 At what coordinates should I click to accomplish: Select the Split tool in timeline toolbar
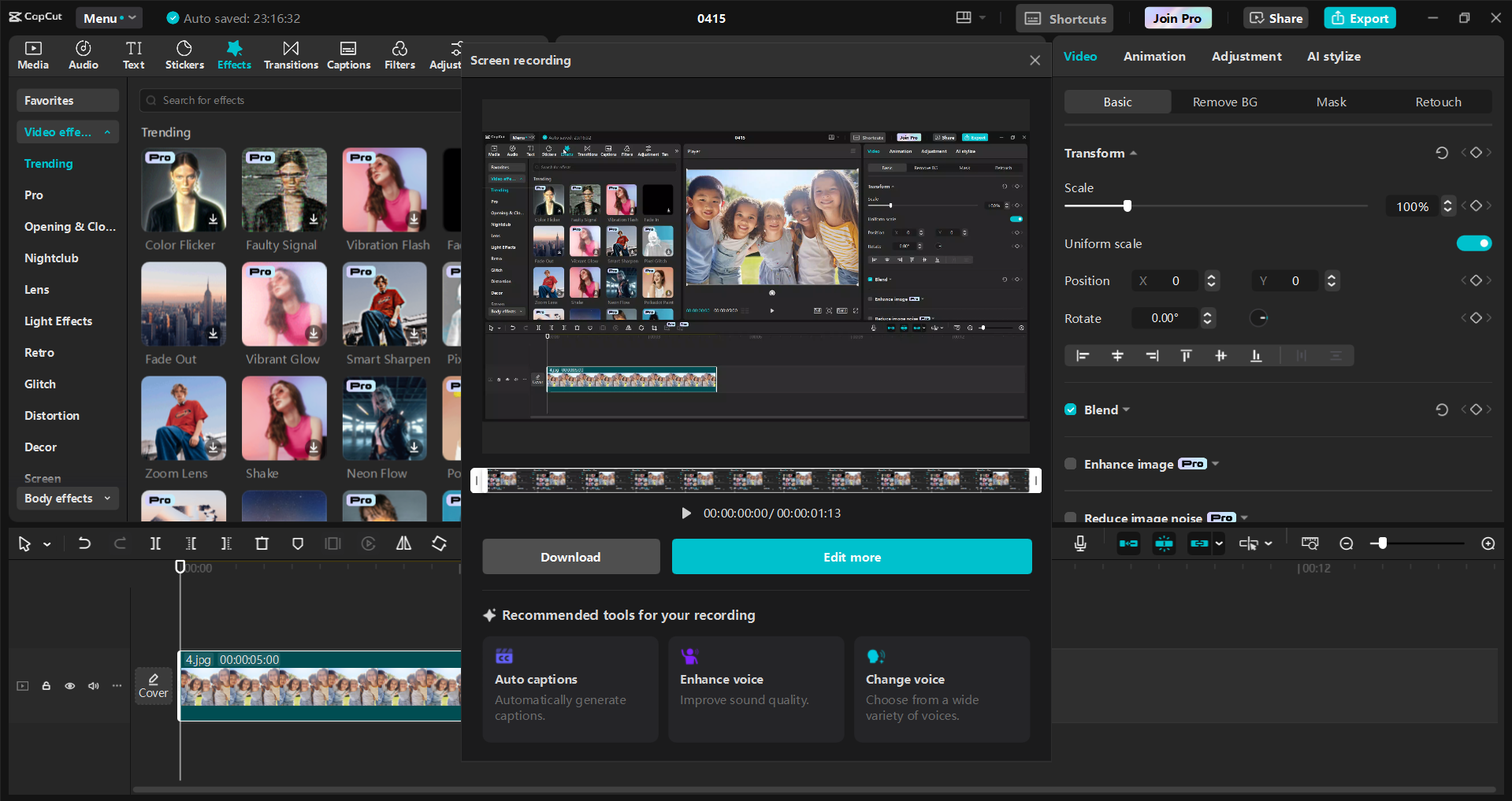(155, 543)
